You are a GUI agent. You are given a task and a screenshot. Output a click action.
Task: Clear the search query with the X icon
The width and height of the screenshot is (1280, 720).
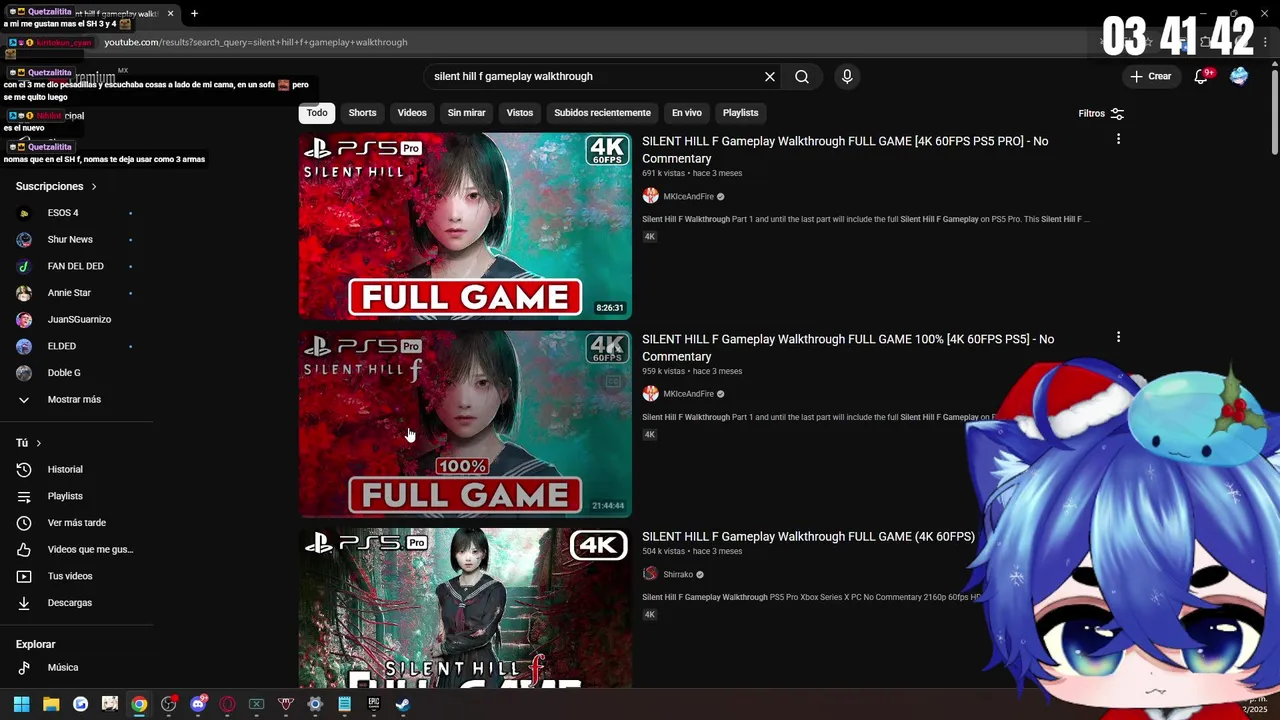[x=770, y=77]
